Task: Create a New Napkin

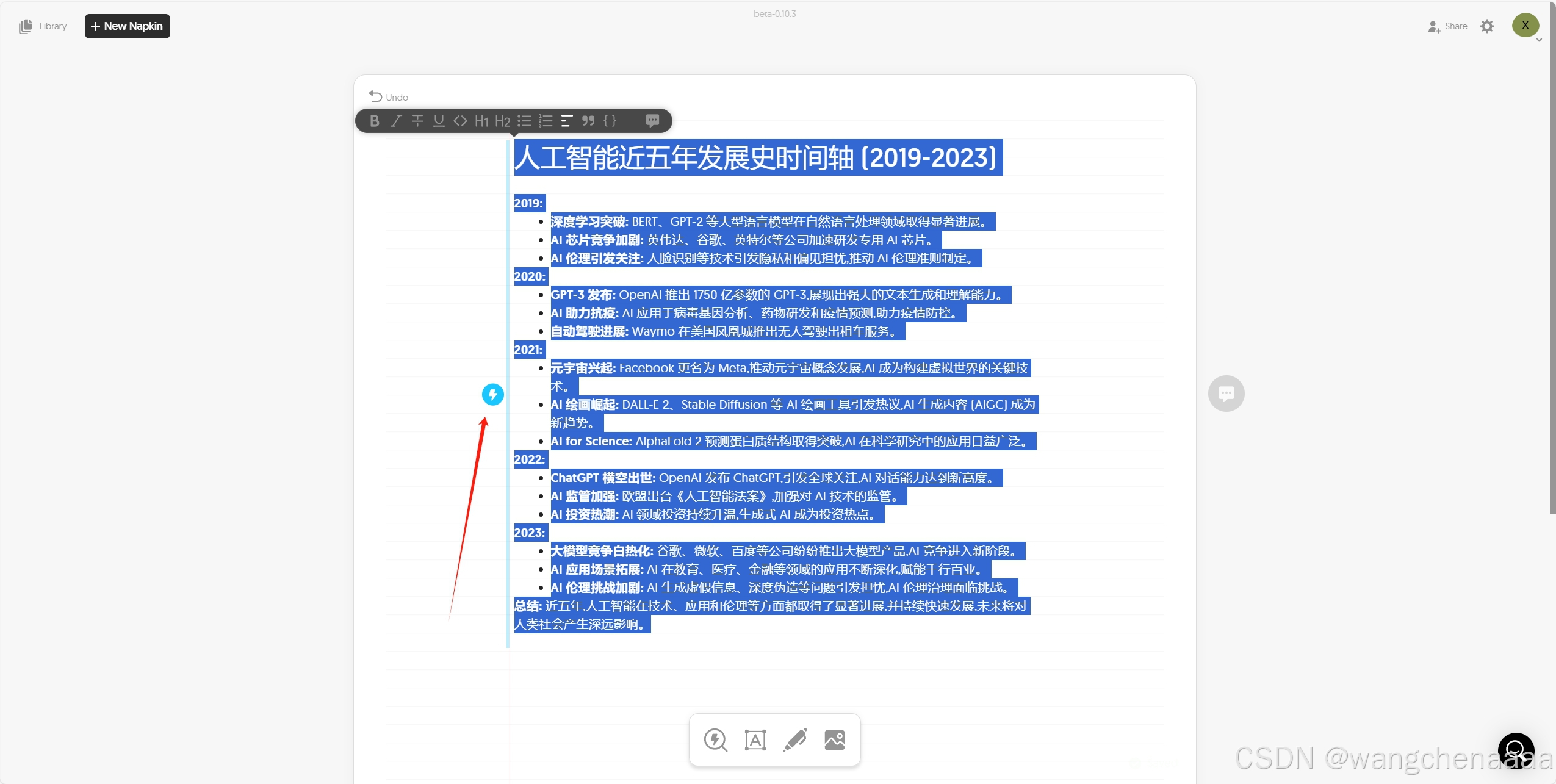Action: click(127, 26)
